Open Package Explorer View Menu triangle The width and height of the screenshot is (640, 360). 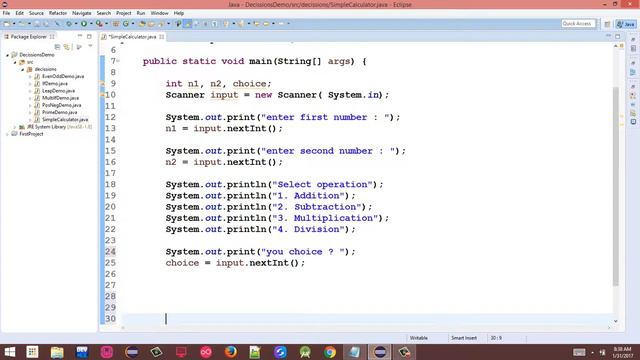click(x=90, y=46)
